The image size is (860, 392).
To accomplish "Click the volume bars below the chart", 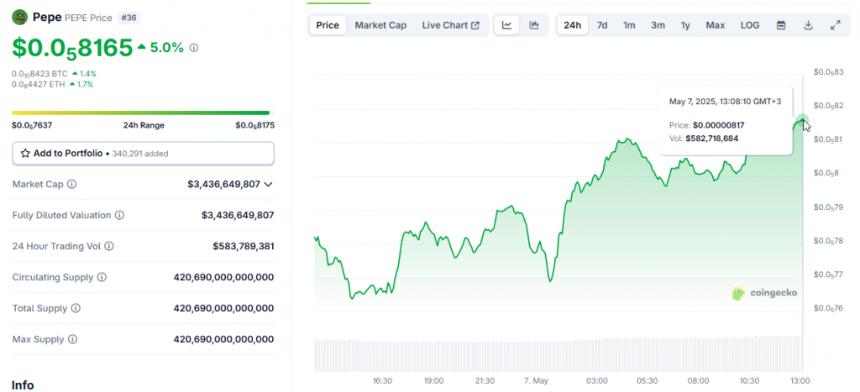I will 558,355.
